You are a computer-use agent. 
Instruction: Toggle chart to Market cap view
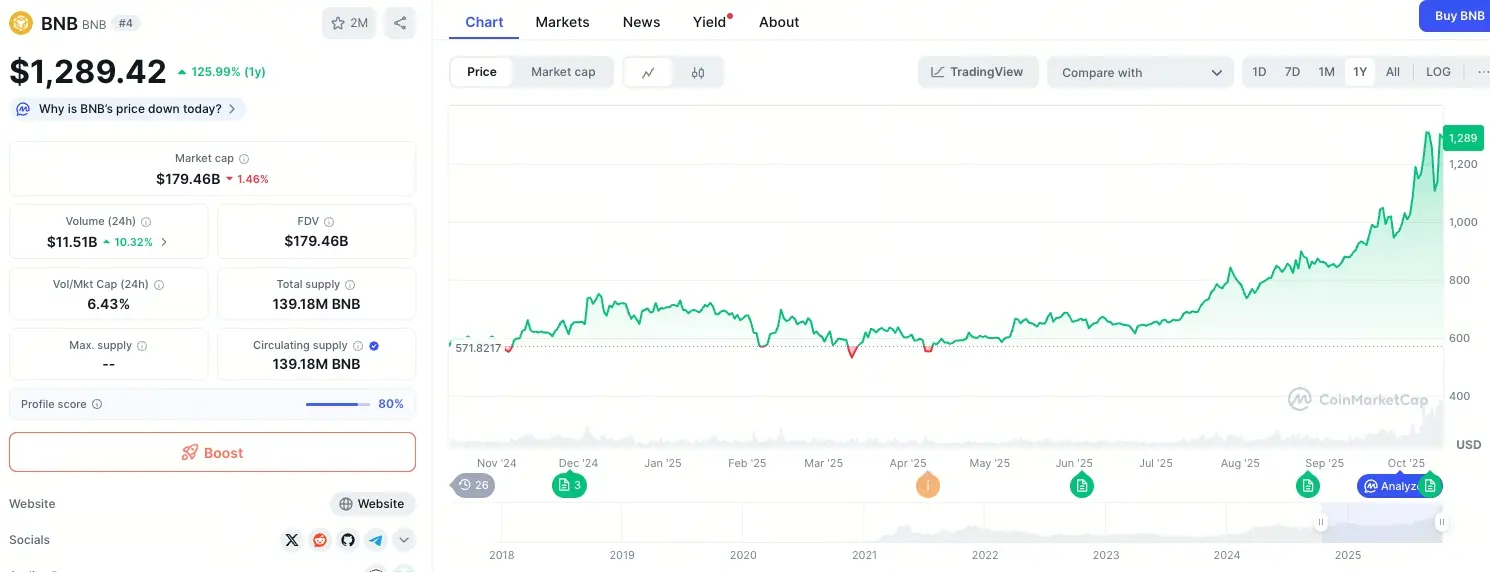pyautogui.click(x=563, y=72)
